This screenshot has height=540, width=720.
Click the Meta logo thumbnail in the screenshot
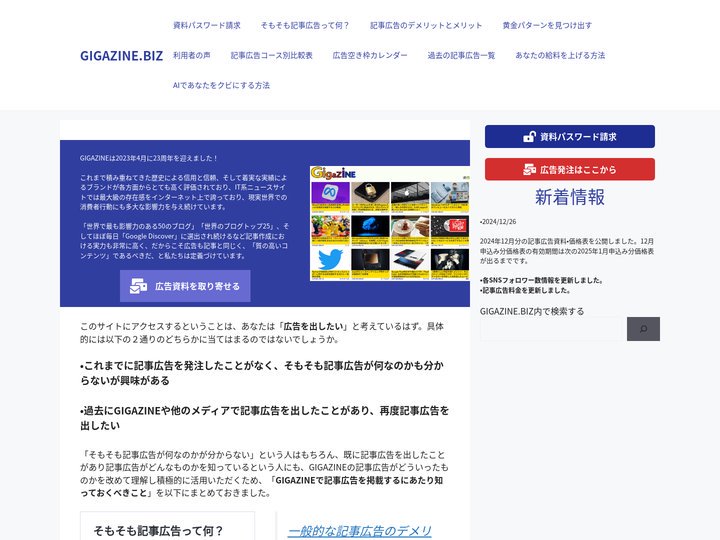pyautogui.click(x=330, y=193)
